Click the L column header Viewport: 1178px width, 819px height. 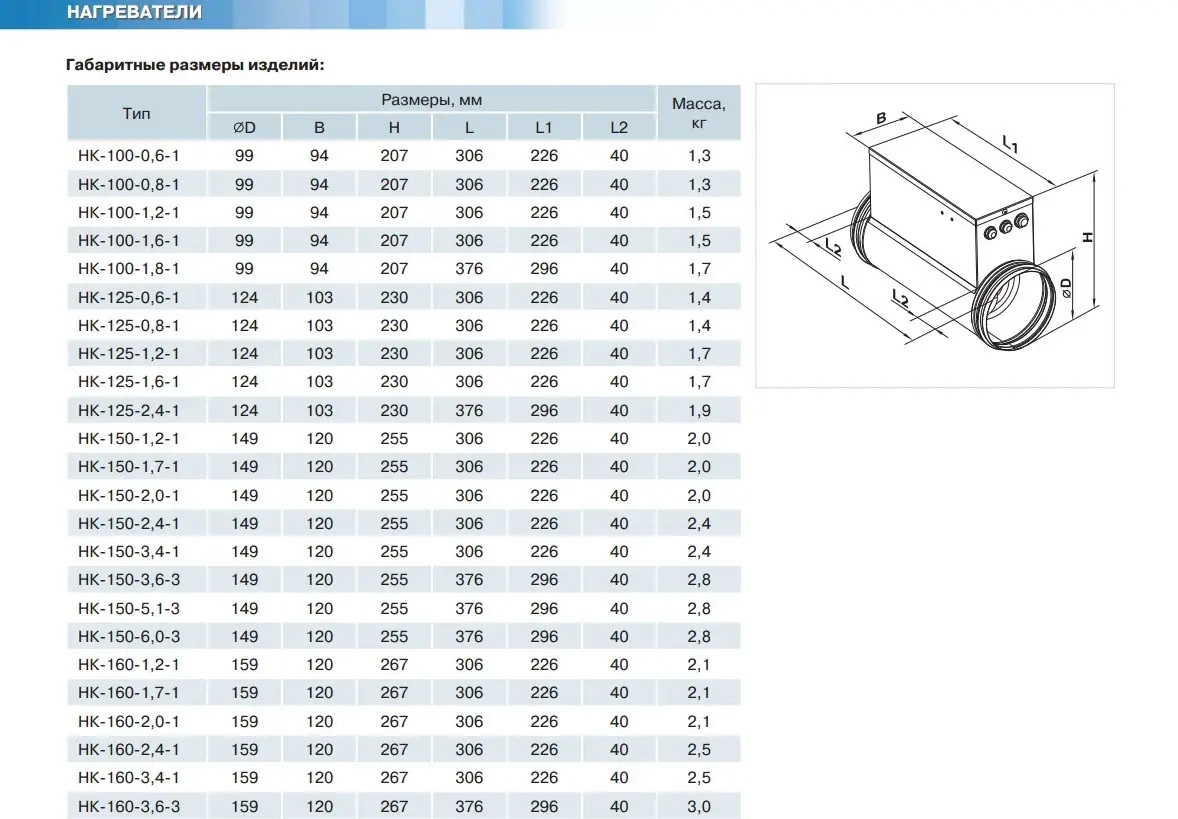tap(469, 128)
